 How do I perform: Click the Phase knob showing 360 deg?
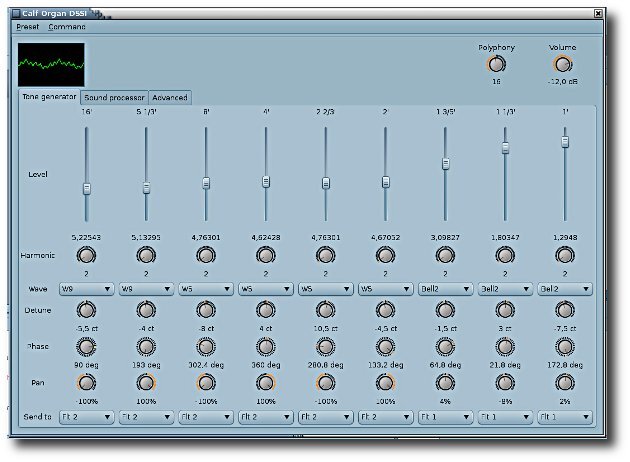[266, 347]
